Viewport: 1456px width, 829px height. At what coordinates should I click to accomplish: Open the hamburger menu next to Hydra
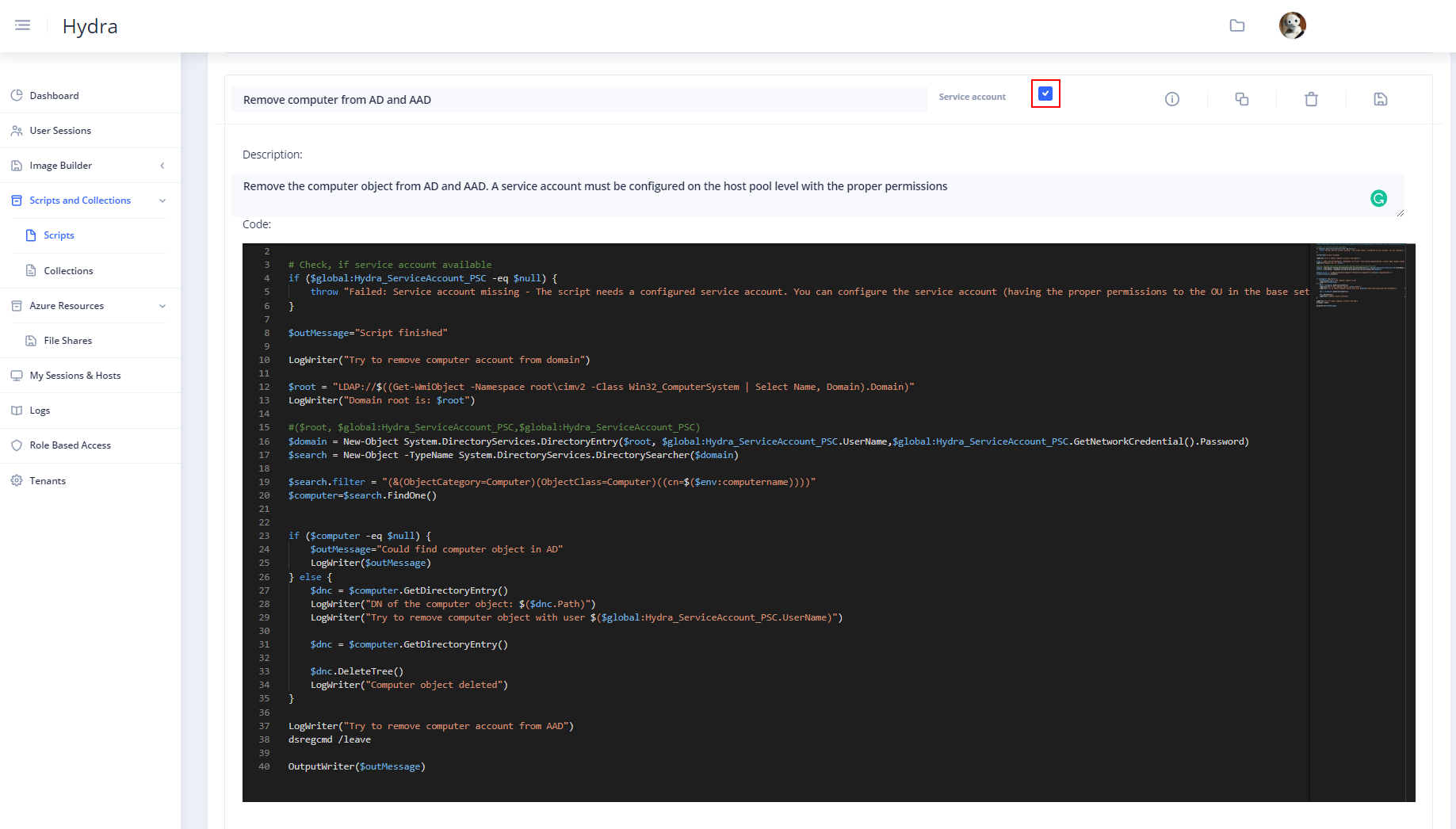point(23,25)
